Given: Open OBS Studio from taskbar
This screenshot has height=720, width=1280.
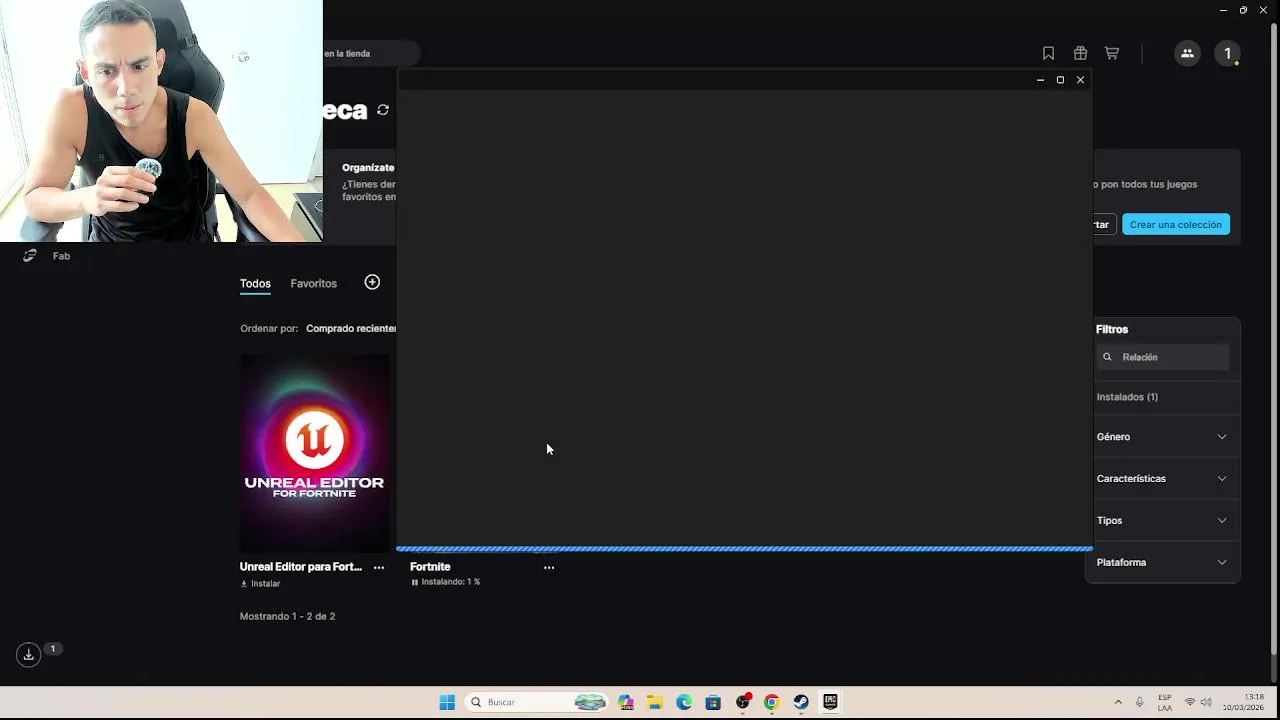Looking at the screenshot, I should tap(743, 702).
